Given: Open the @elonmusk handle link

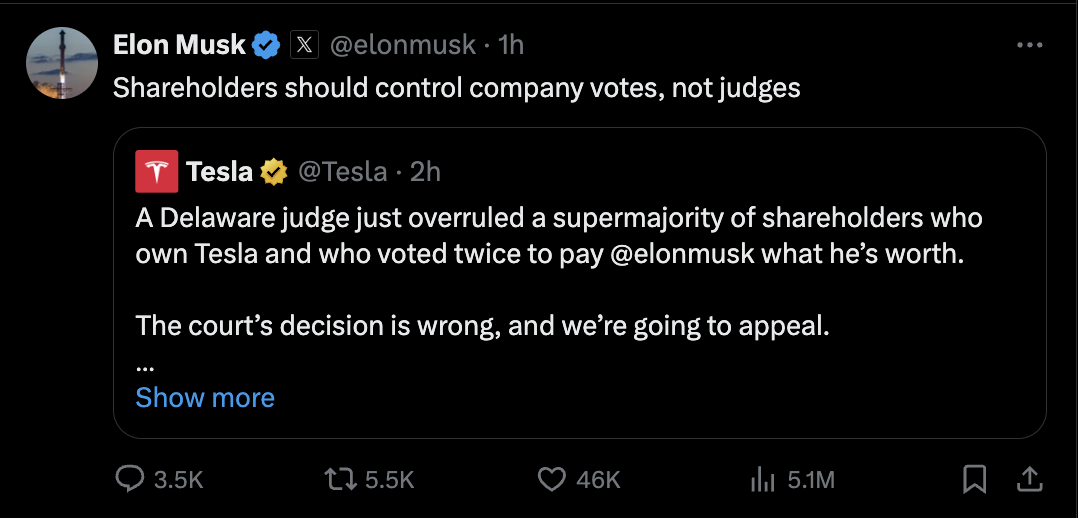Looking at the screenshot, I should tap(405, 45).
